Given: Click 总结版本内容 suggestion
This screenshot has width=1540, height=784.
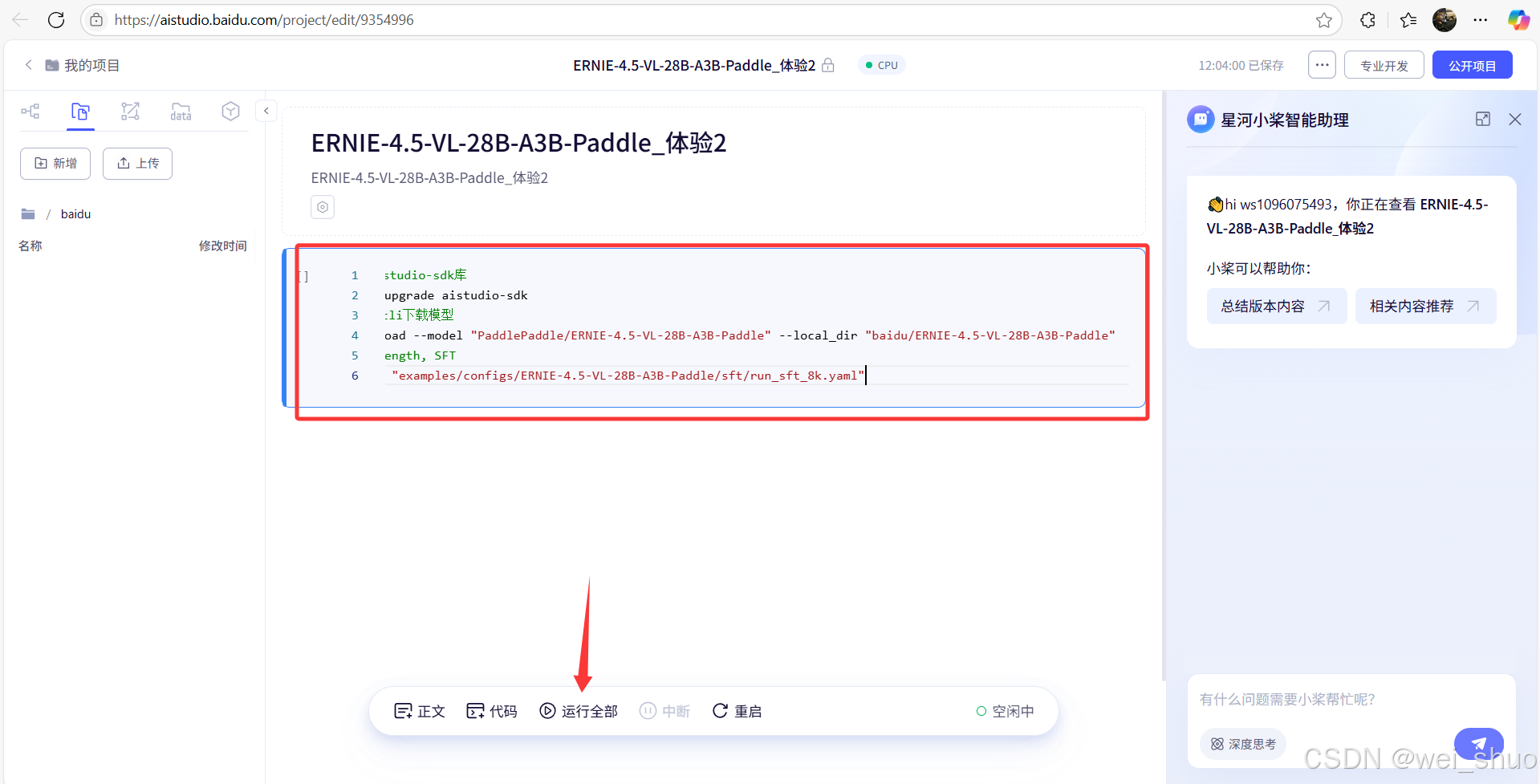Looking at the screenshot, I should [1277, 306].
